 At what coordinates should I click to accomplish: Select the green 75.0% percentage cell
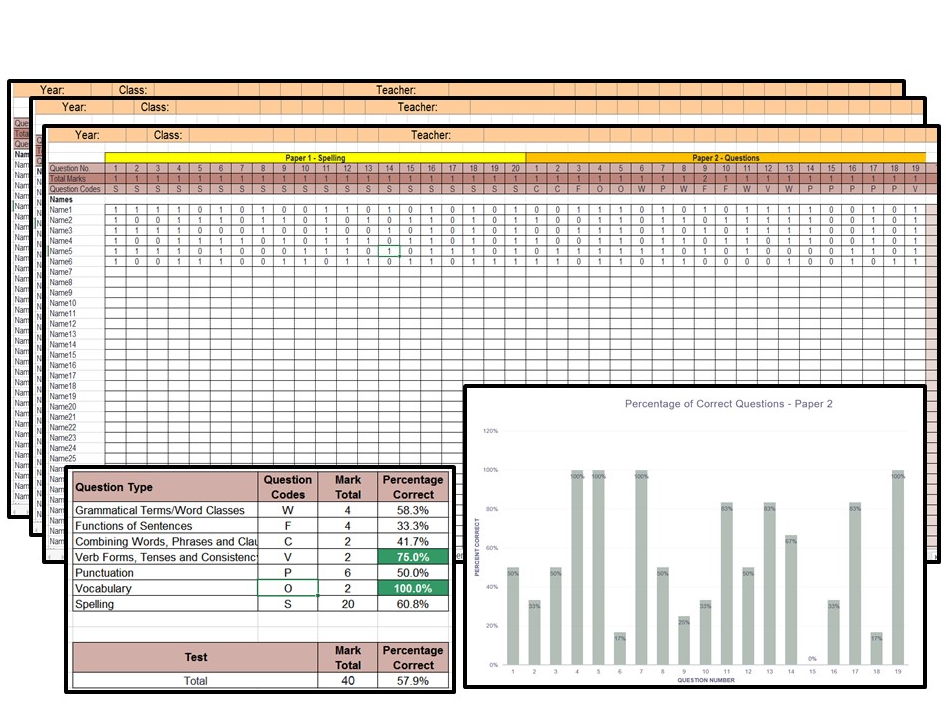(x=413, y=557)
